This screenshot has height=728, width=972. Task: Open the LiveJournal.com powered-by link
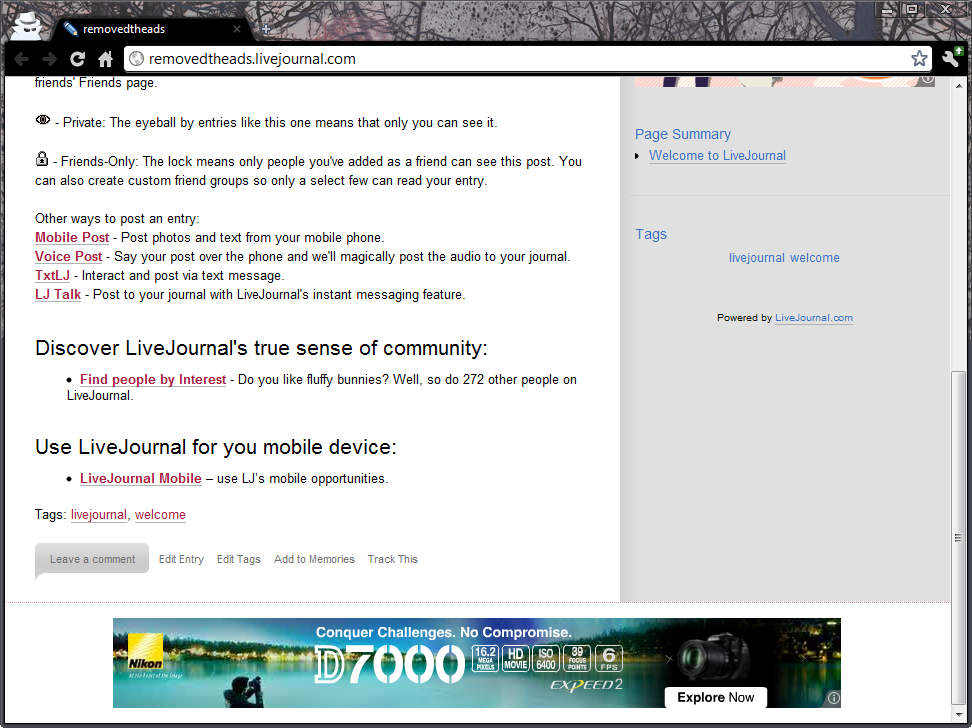(814, 317)
